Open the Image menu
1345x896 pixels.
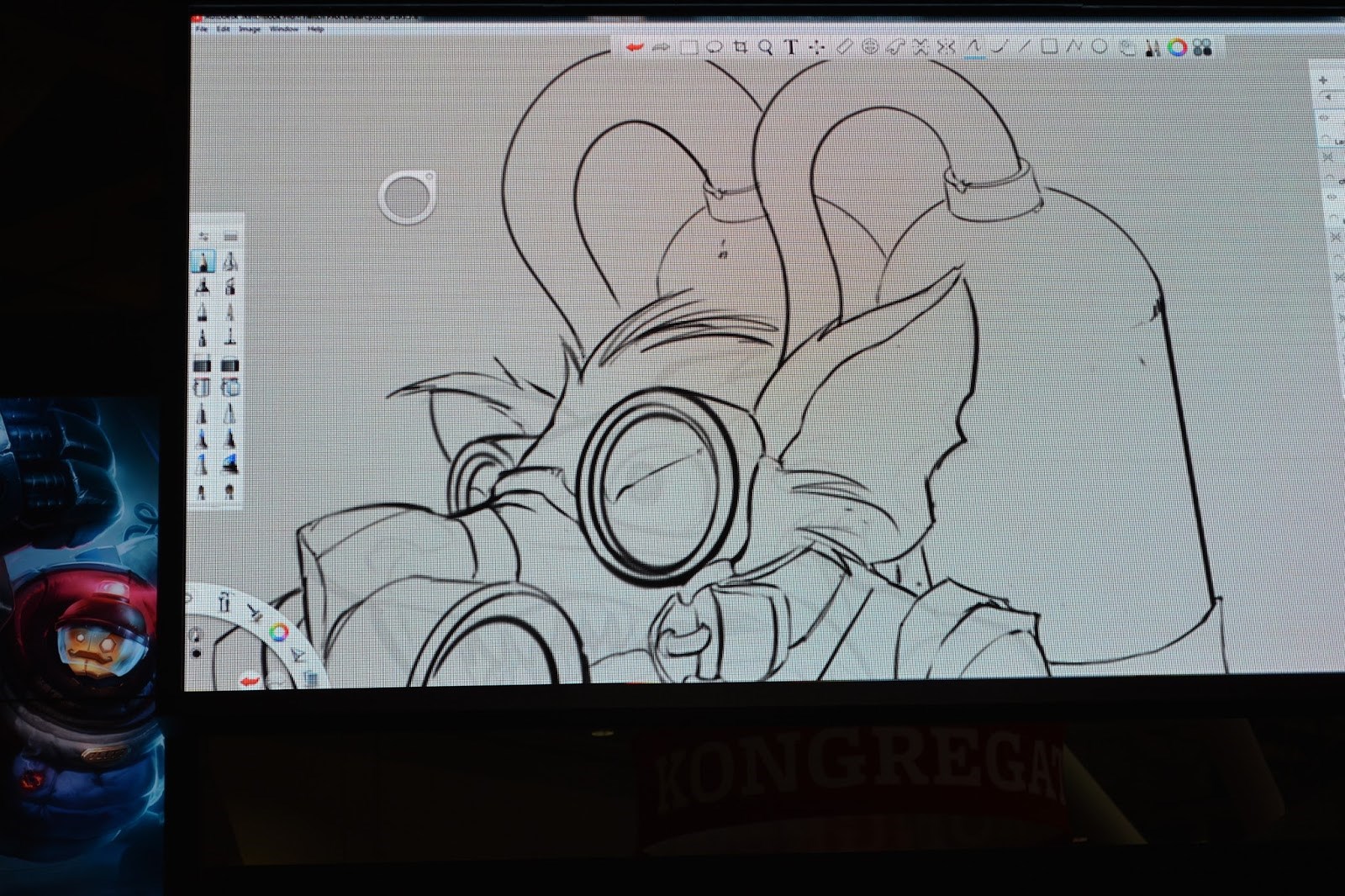pos(250,29)
